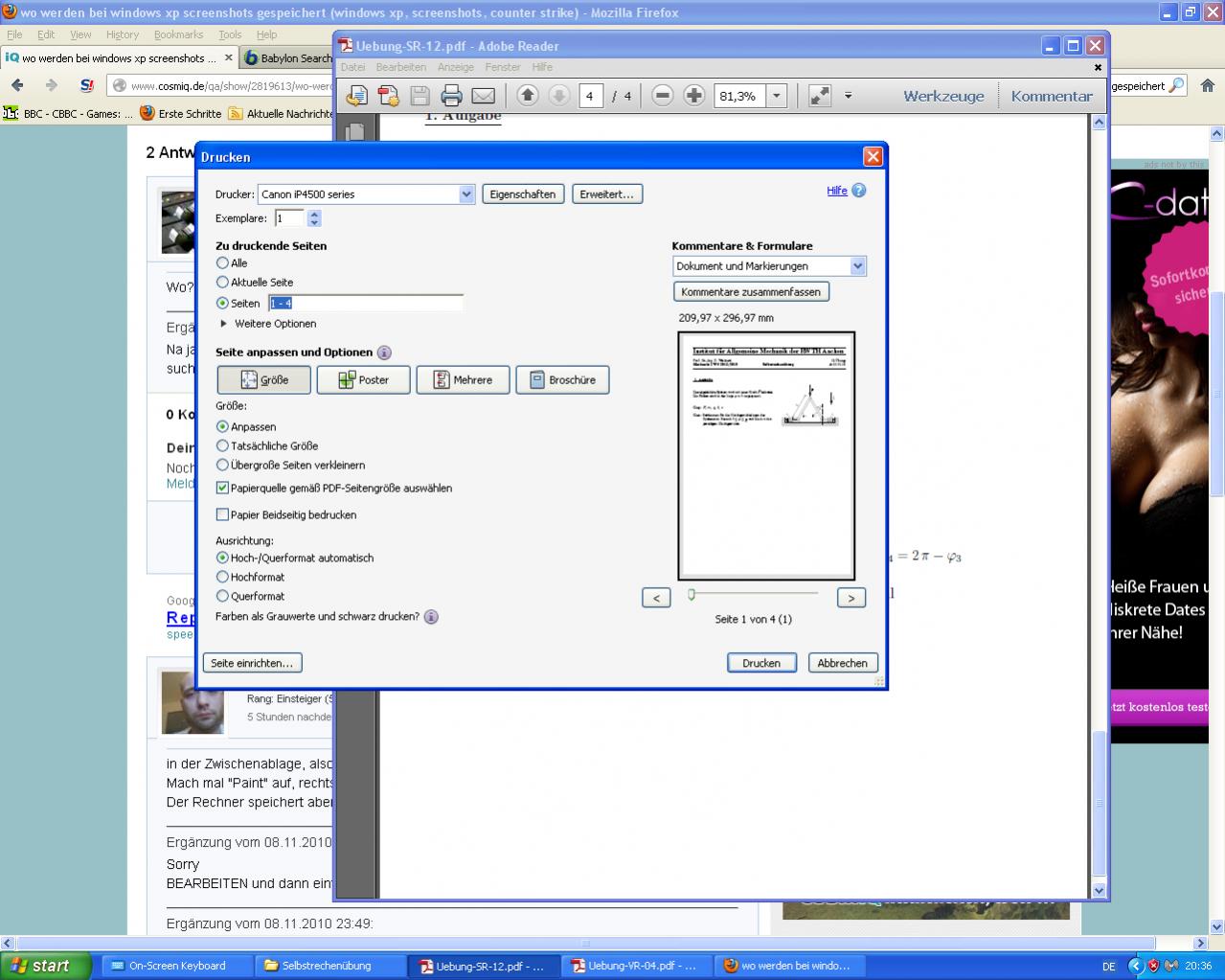This screenshot has width=1225, height=980.
Task: Click the Eigenschaften button
Action: coord(523,194)
